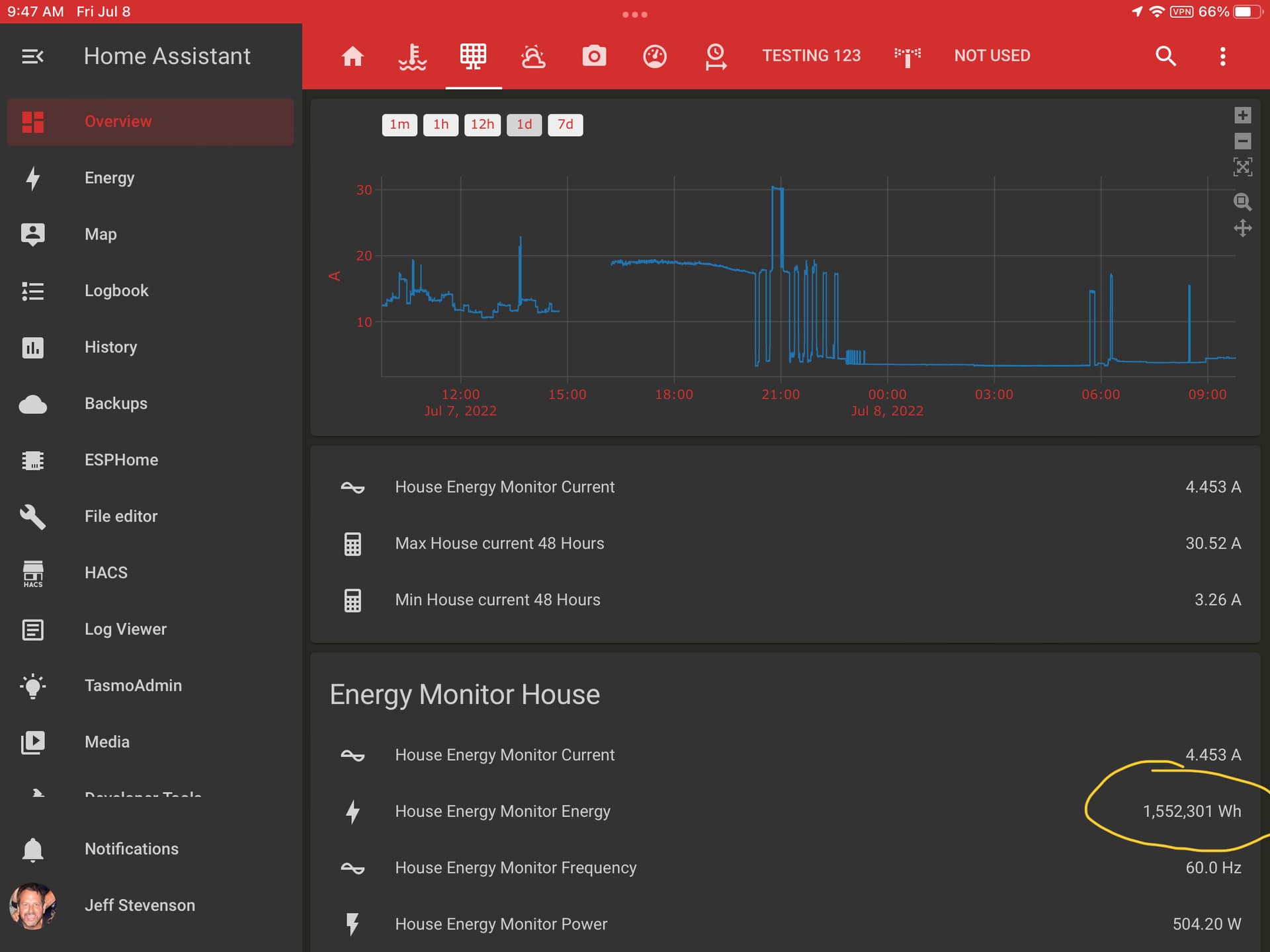The width and height of the screenshot is (1270, 952).
Task: Activate the chart pan tool
Action: point(1242,229)
